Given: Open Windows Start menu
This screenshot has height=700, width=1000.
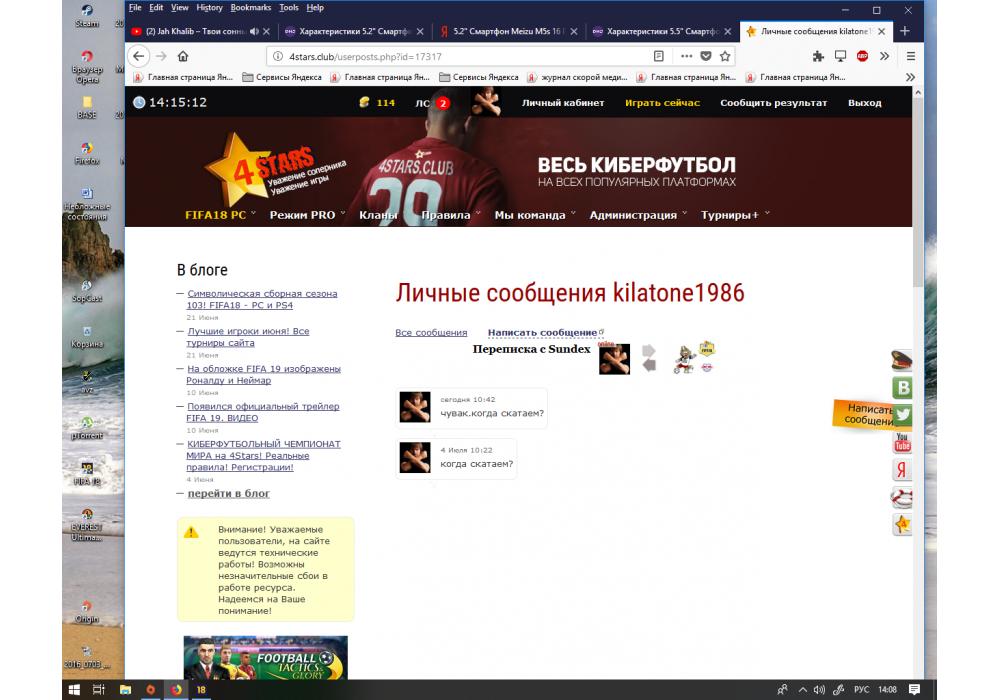Looking at the screenshot, I should point(74,690).
